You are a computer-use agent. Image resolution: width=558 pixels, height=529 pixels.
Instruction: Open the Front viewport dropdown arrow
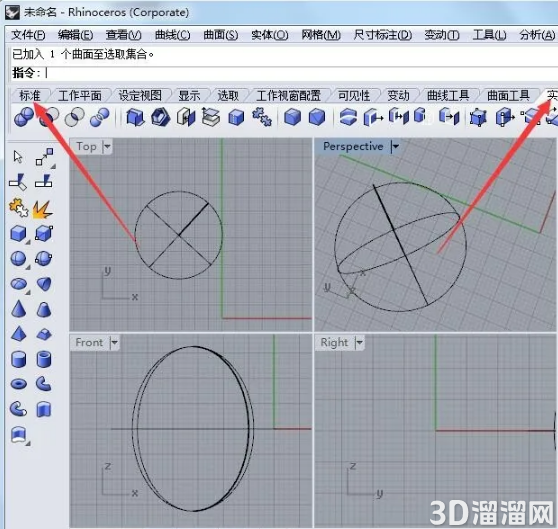click(114, 343)
